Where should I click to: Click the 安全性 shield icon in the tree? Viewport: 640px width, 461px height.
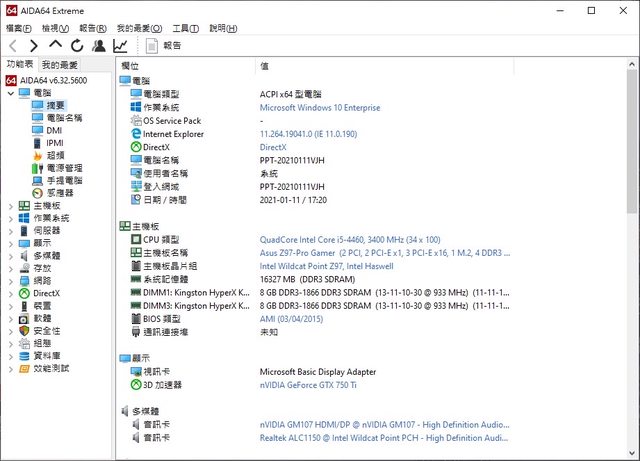(x=24, y=331)
